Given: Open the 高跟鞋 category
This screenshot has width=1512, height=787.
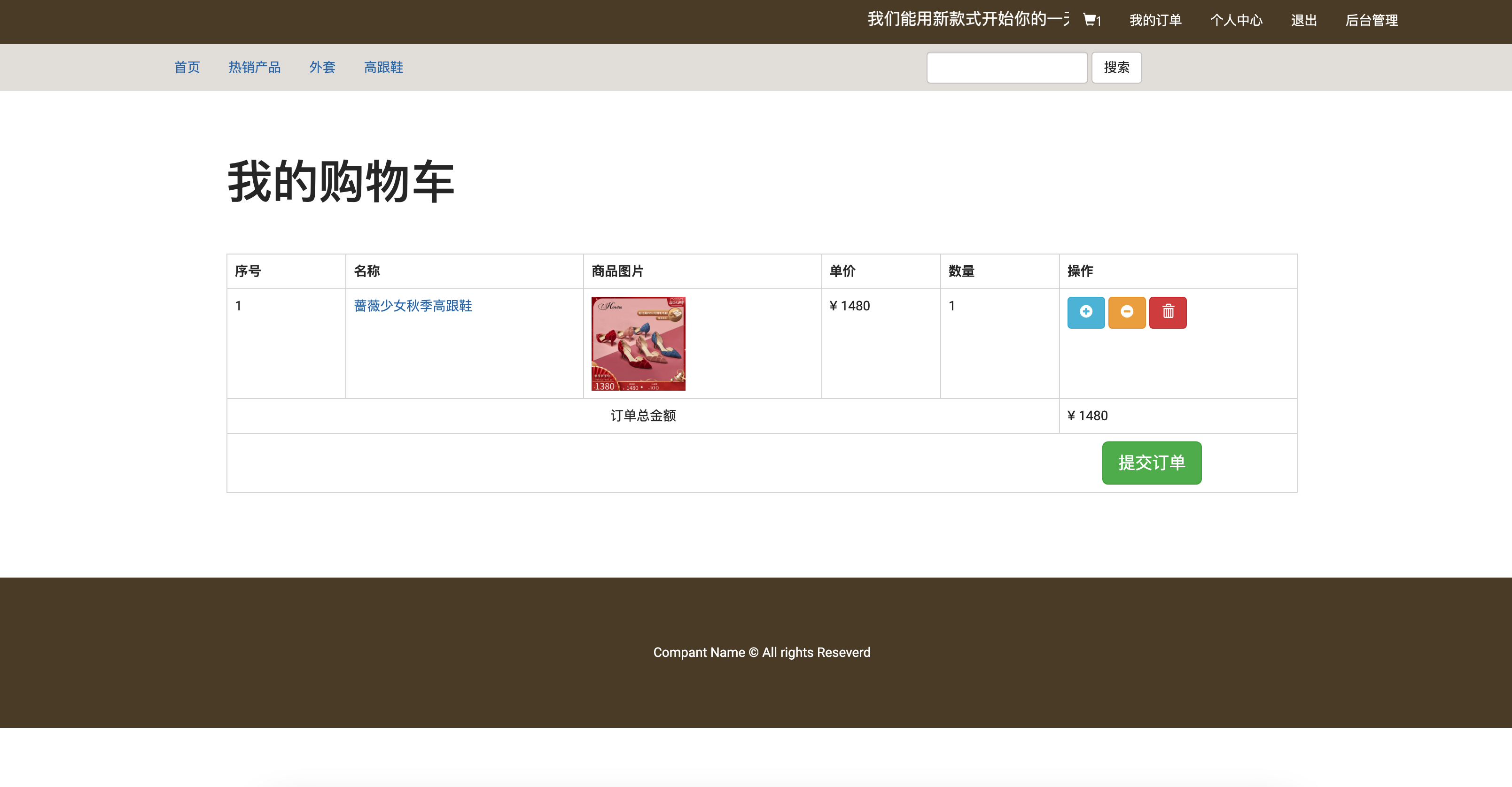Looking at the screenshot, I should pyautogui.click(x=383, y=68).
